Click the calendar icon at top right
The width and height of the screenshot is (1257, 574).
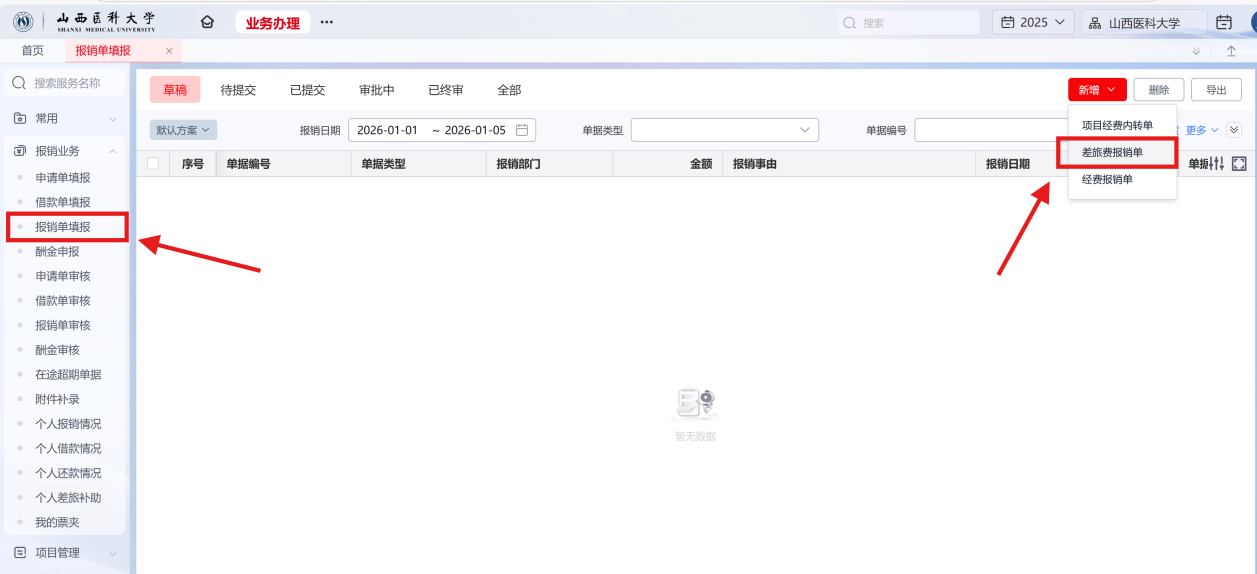coord(1223,22)
